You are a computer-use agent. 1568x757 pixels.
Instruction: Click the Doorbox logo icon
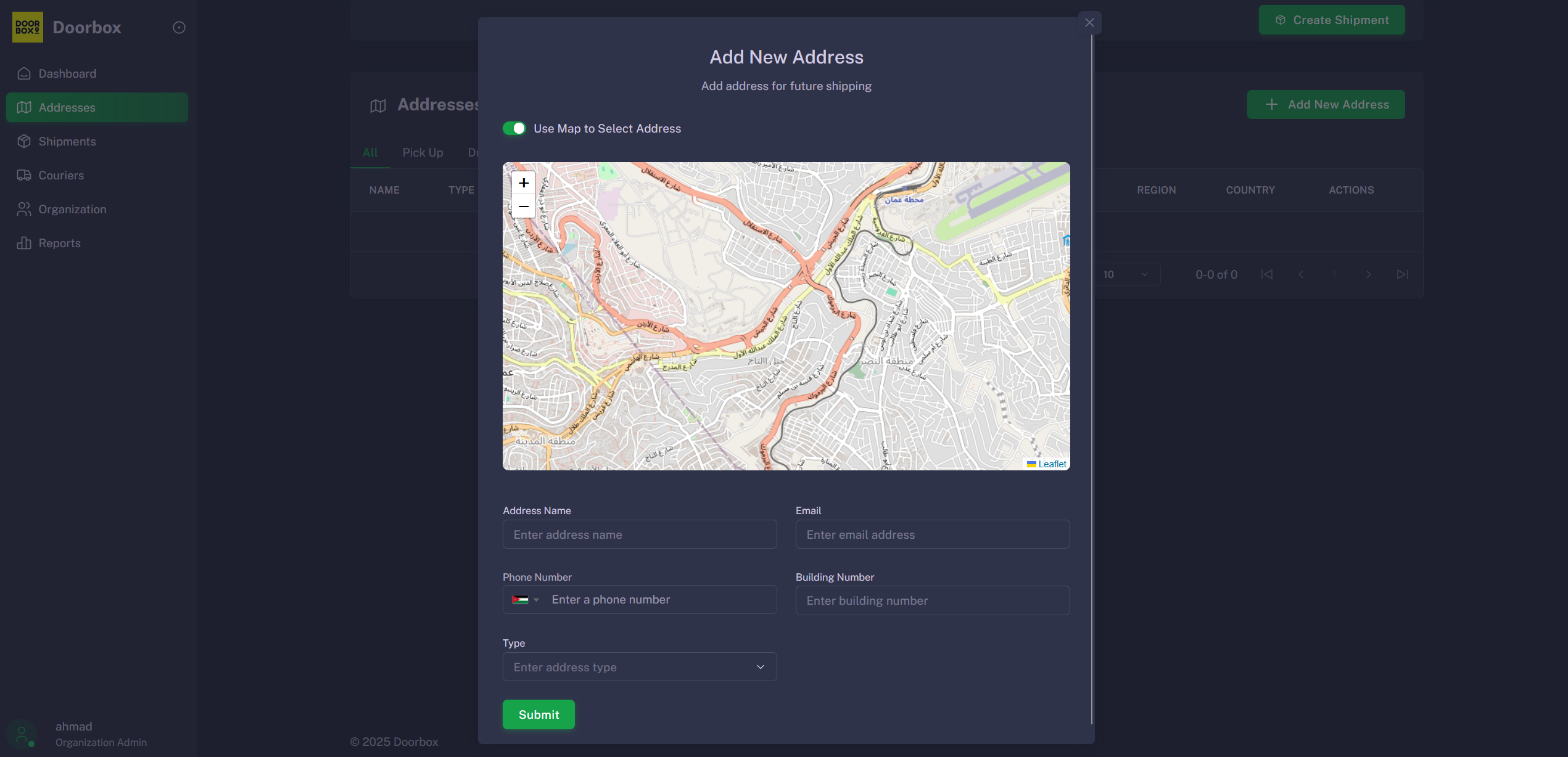pyautogui.click(x=28, y=27)
